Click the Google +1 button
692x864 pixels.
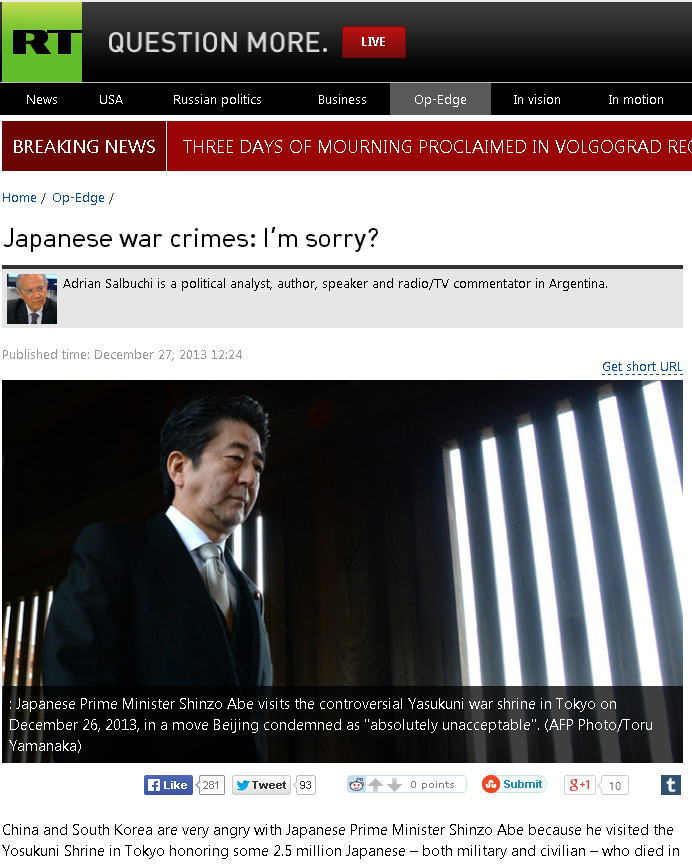(x=580, y=785)
